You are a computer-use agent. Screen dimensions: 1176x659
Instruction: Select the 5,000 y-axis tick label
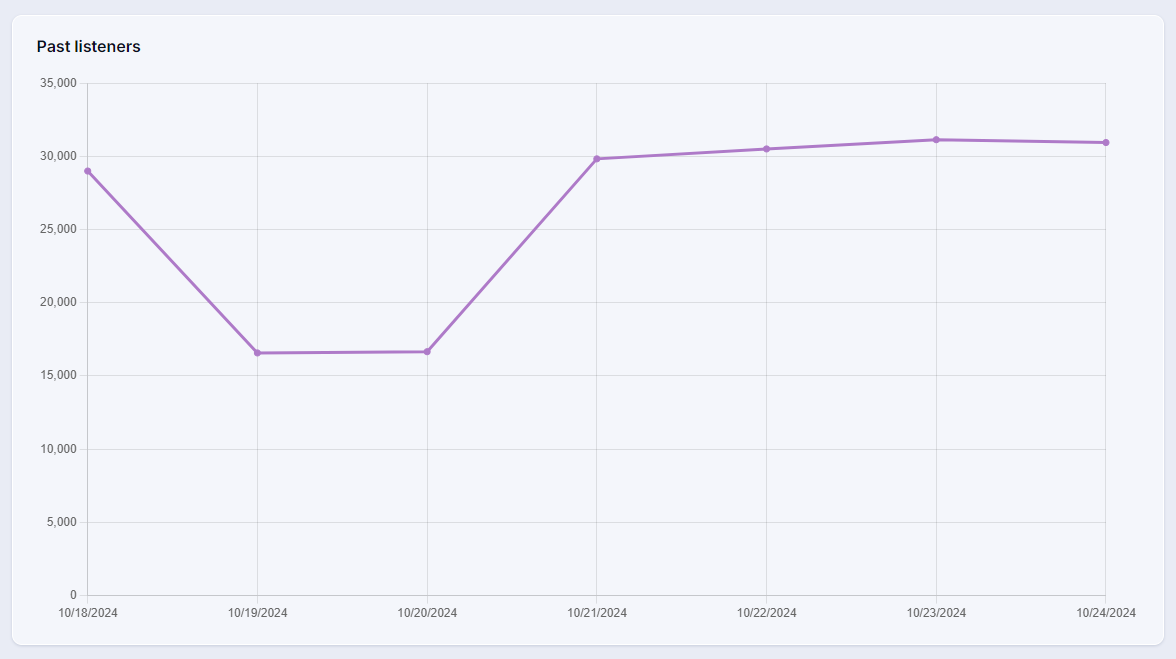point(61,522)
